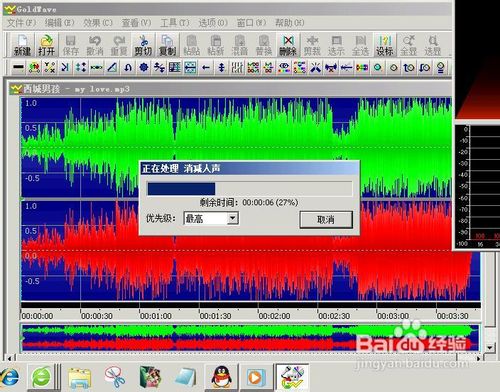
Task: Click the 删除 (Delete) toolbar icon
Action: [x=288, y=45]
